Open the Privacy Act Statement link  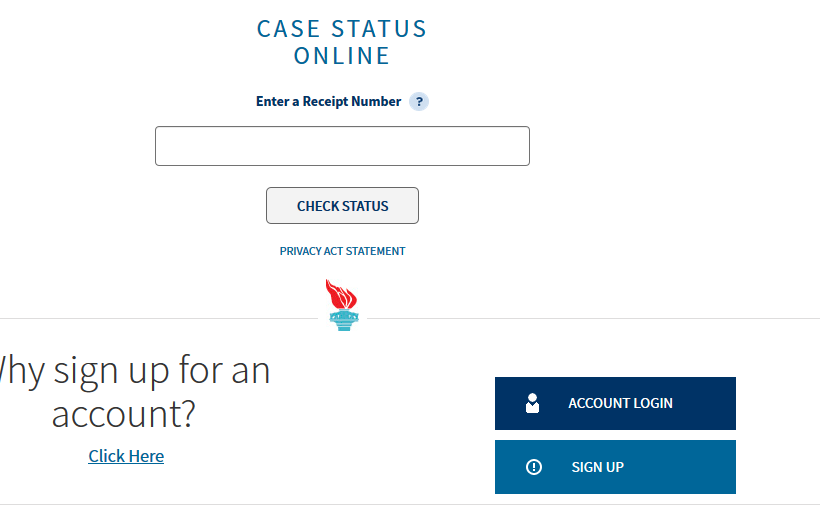[343, 251]
